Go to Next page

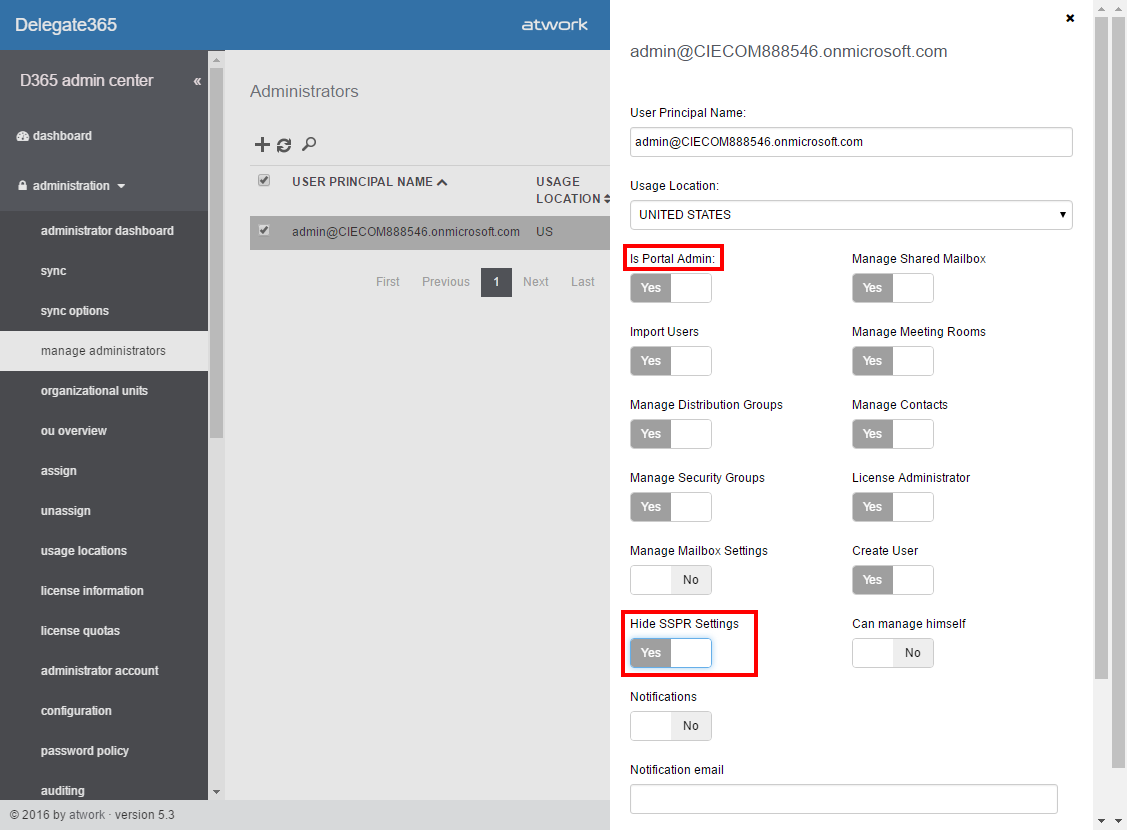point(535,282)
